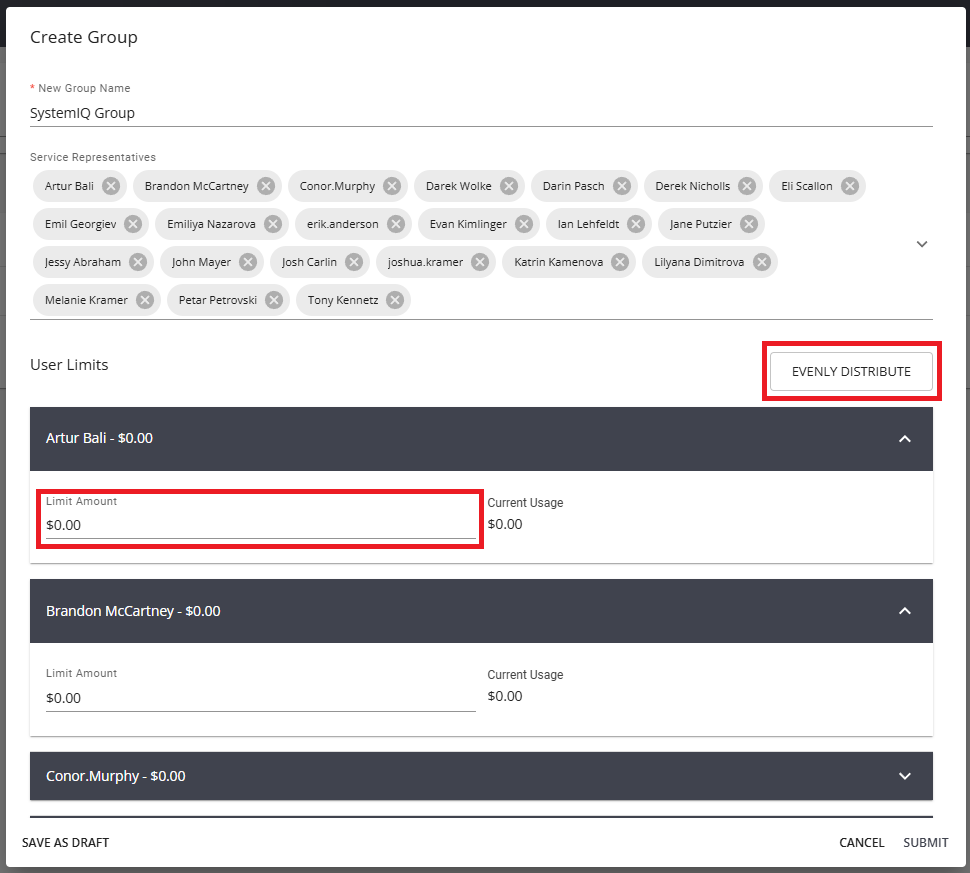This screenshot has height=873, width=970.
Task: Remove Eli Scallon chip with X icon
Action: [850, 186]
